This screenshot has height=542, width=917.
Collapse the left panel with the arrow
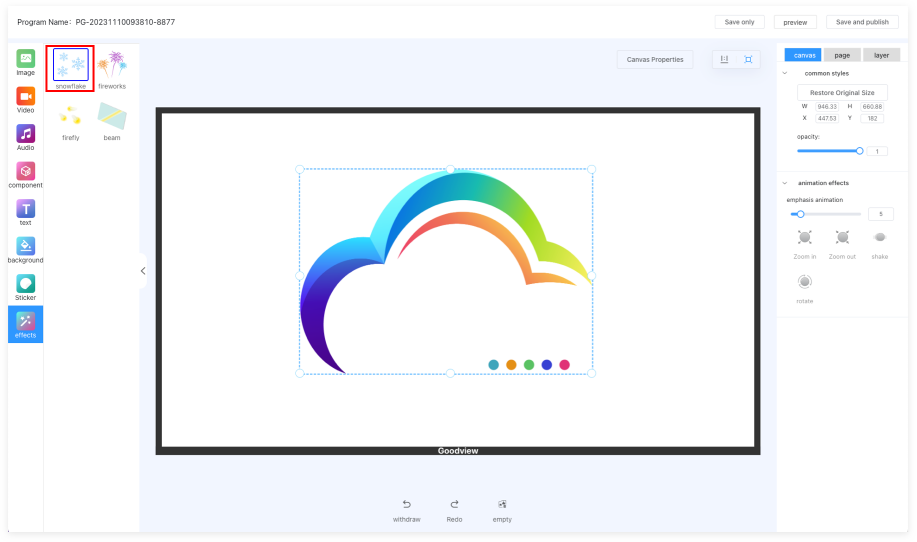tap(143, 271)
